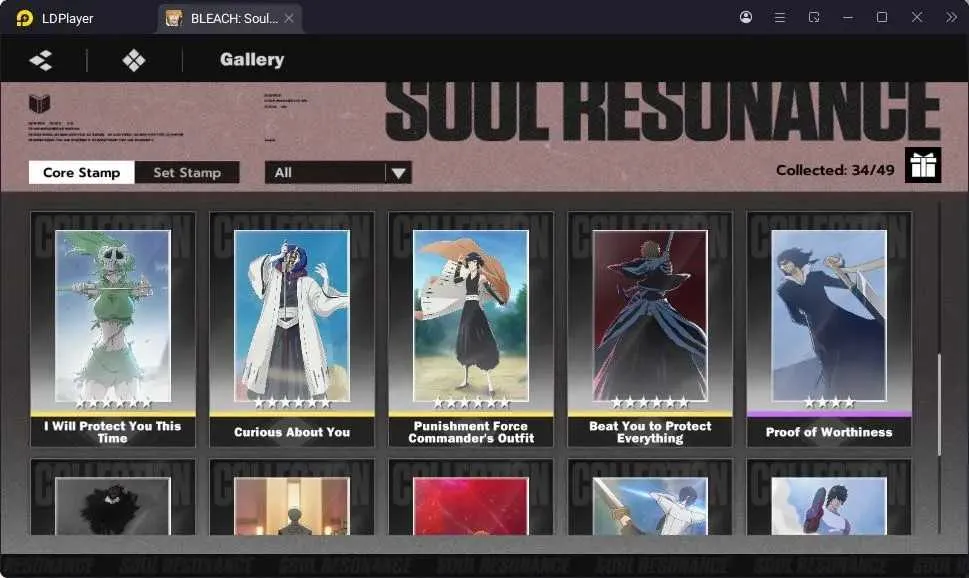This screenshot has height=578, width=969.
Task: Click the LDPlayer mini-window mode icon
Action: (x=814, y=17)
